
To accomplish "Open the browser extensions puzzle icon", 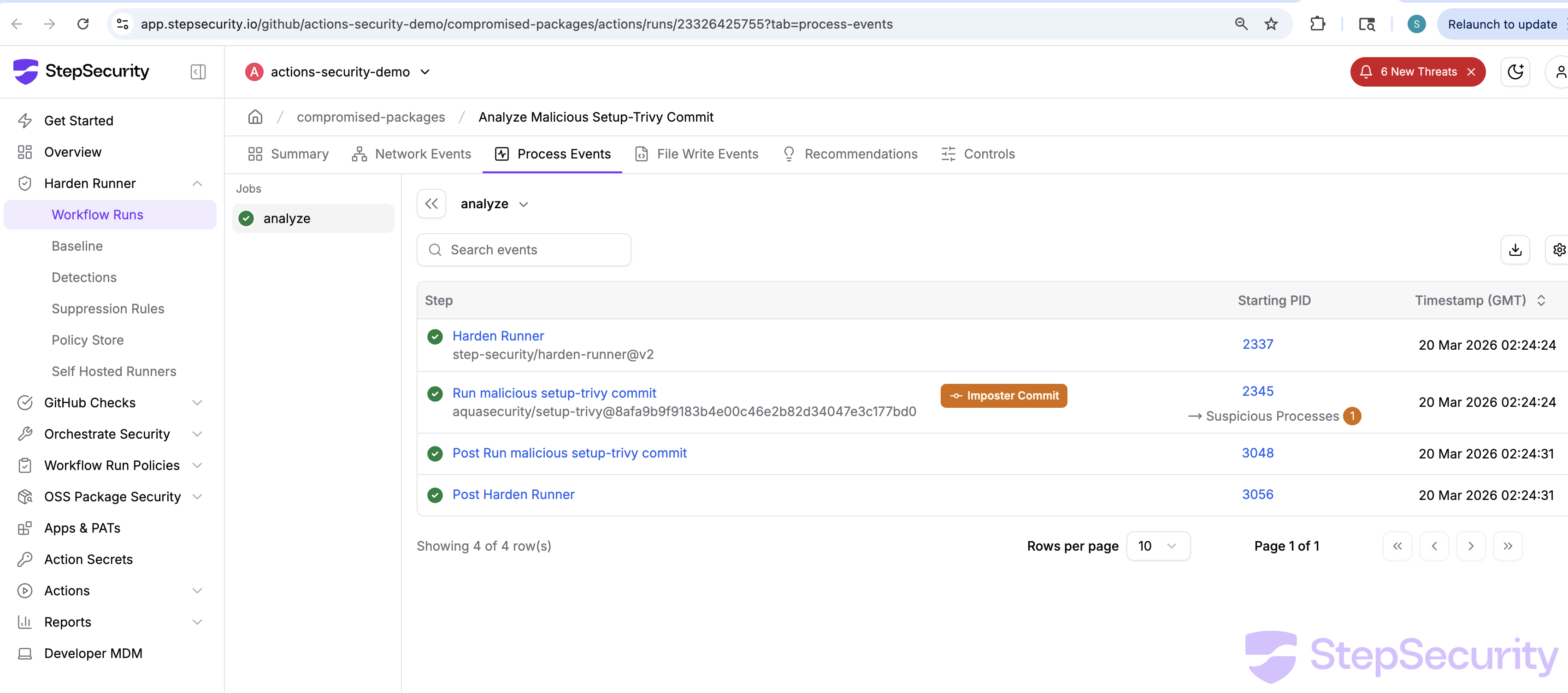I will click(x=1317, y=24).
